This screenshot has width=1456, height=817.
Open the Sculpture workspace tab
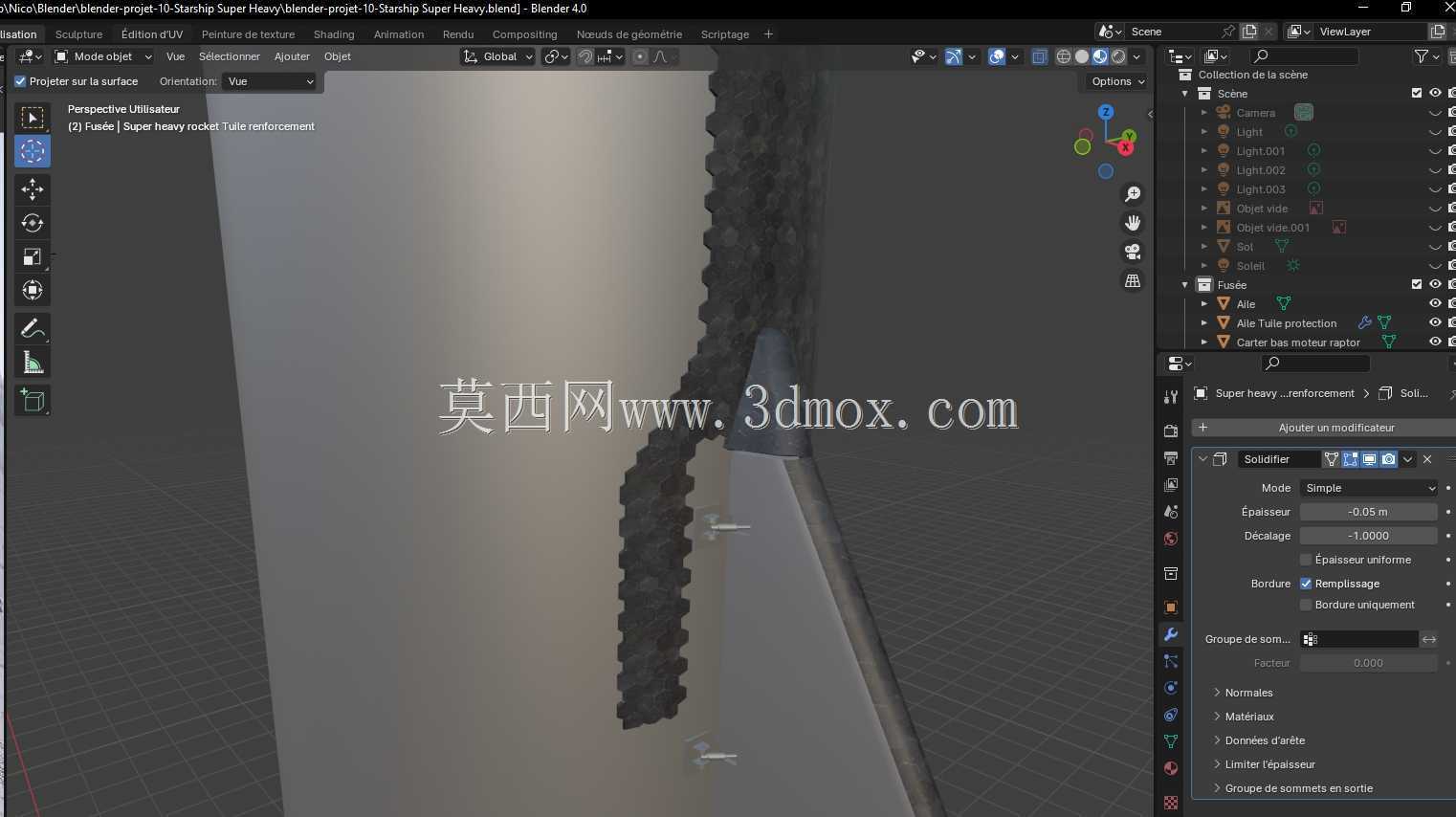[x=78, y=34]
